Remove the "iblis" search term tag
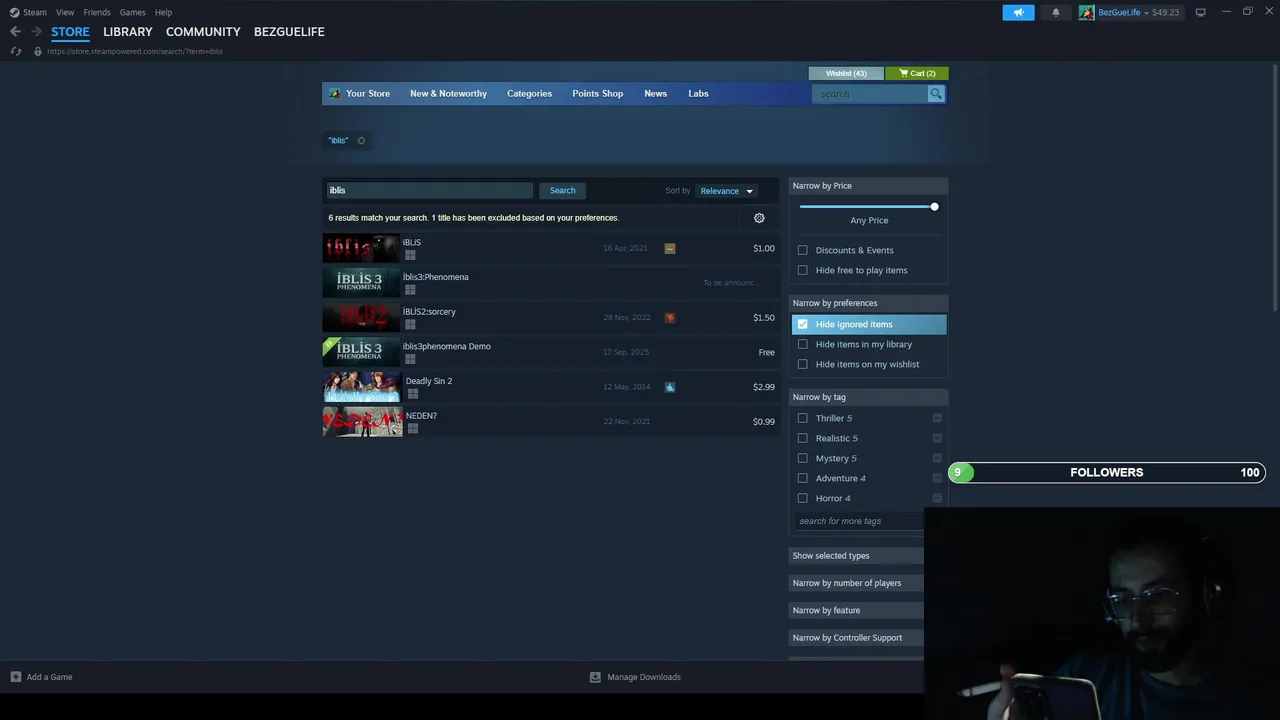Image resolution: width=1280 pixels, height=720 pixels. point(361,141)
